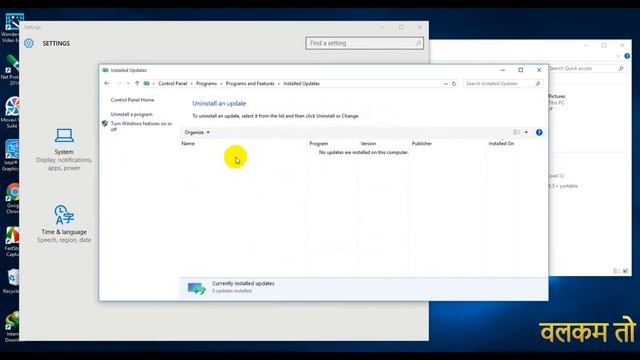Open FastStone Capture desktop shortcut

12,242
